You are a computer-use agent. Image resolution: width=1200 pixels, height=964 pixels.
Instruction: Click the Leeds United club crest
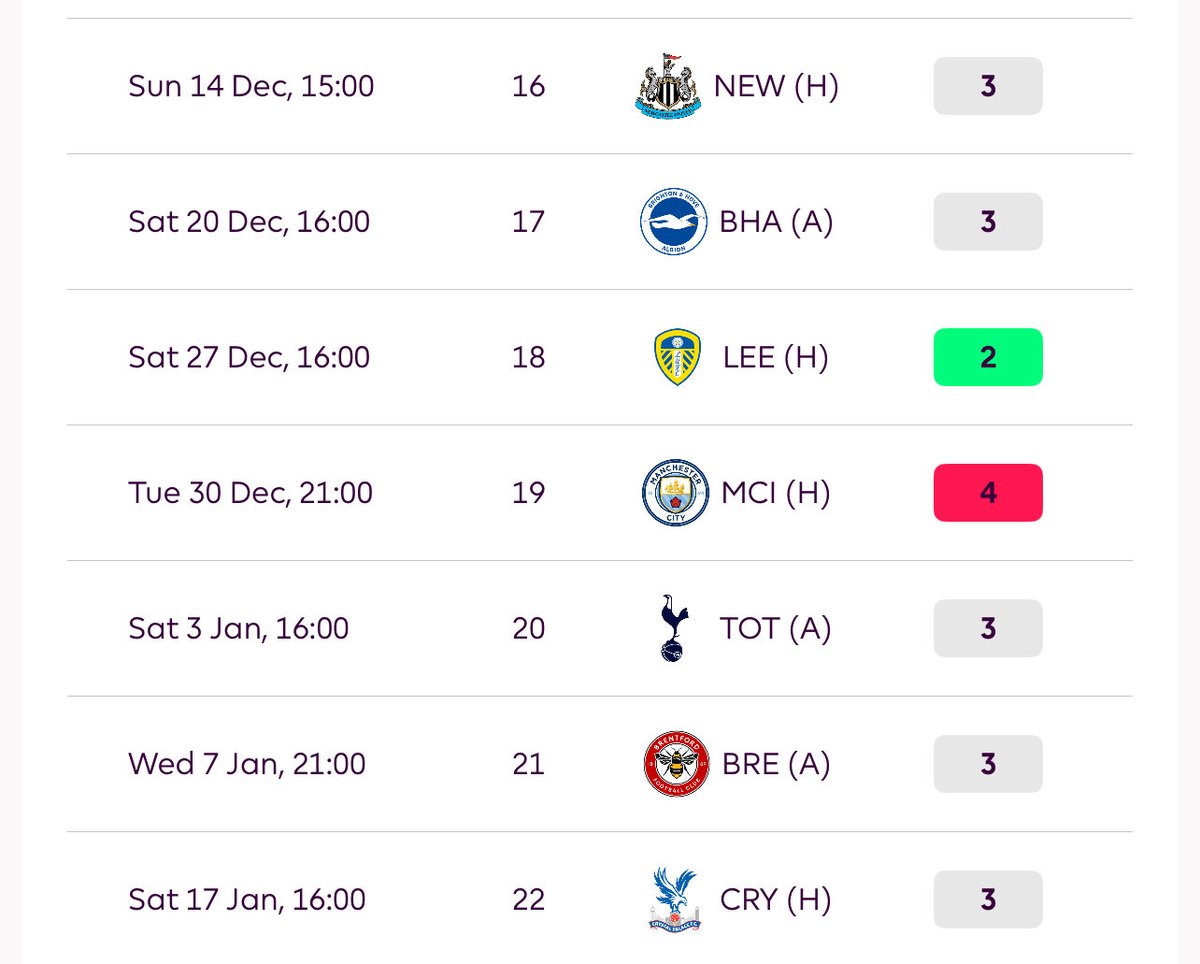pyautogui.click(x=677, y=357)
